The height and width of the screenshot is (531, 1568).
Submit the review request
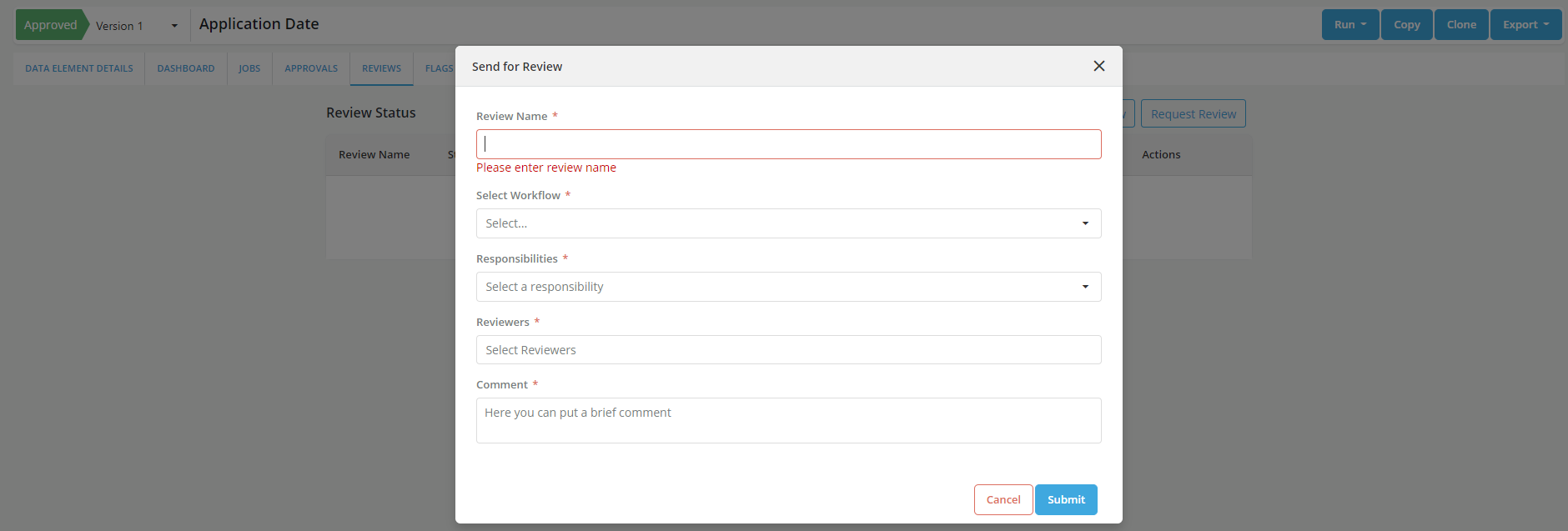(1065, 499)
